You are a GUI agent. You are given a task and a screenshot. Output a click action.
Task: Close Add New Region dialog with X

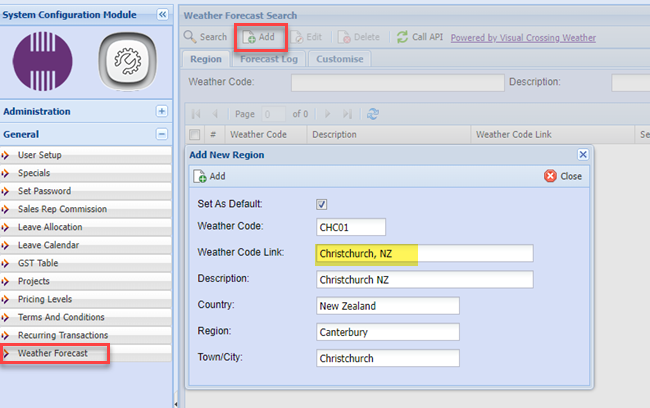click(582, 155)
